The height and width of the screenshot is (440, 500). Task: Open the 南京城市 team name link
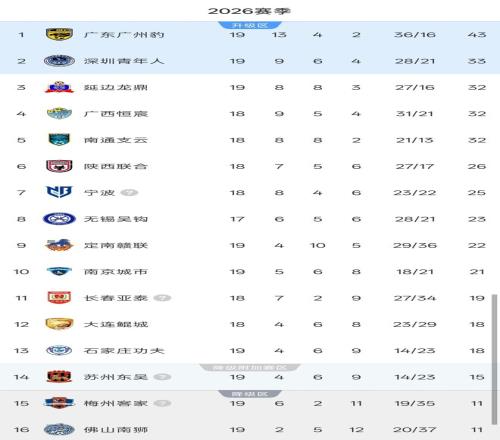point(116,272)
